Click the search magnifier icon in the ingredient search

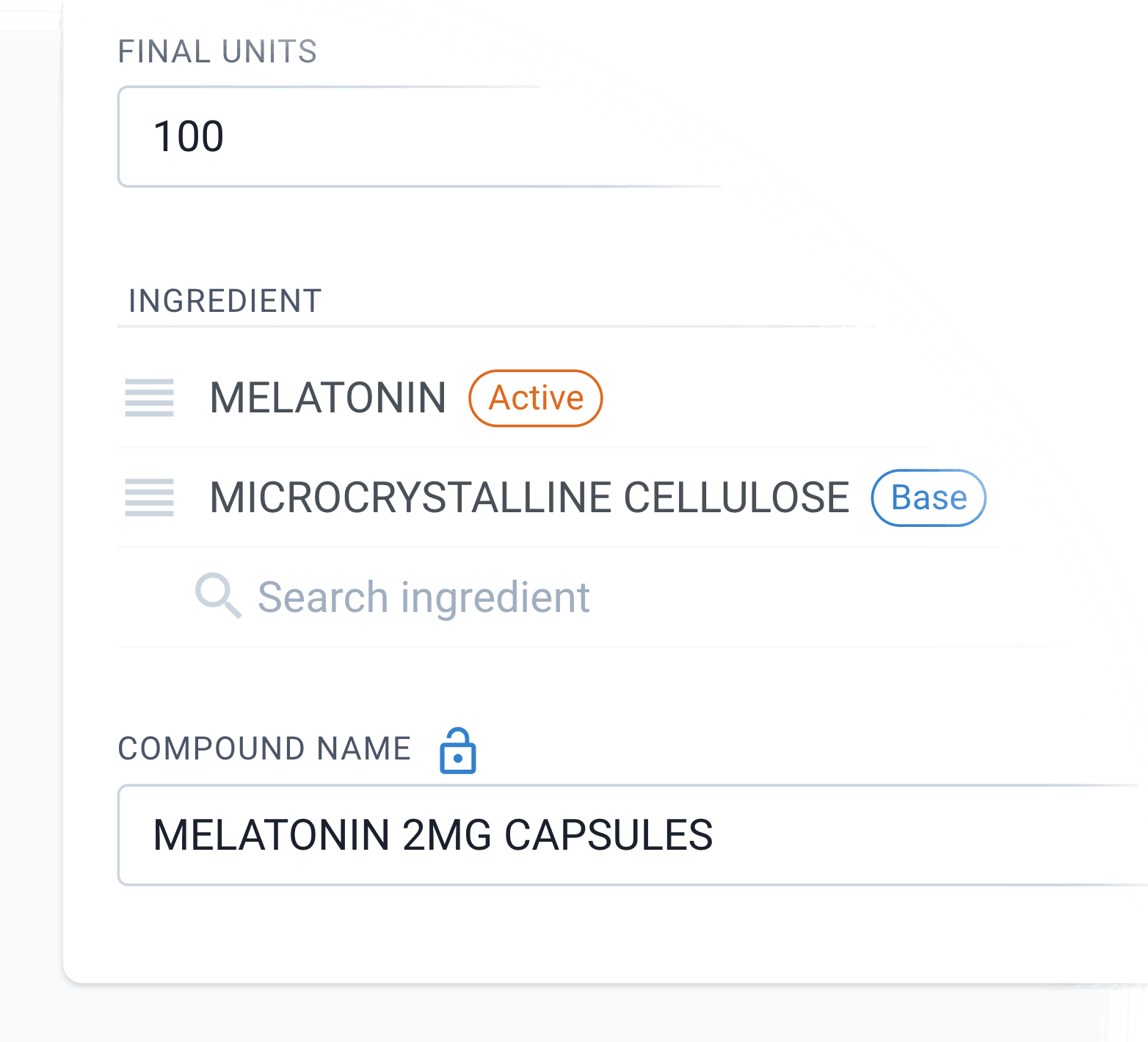218,596
